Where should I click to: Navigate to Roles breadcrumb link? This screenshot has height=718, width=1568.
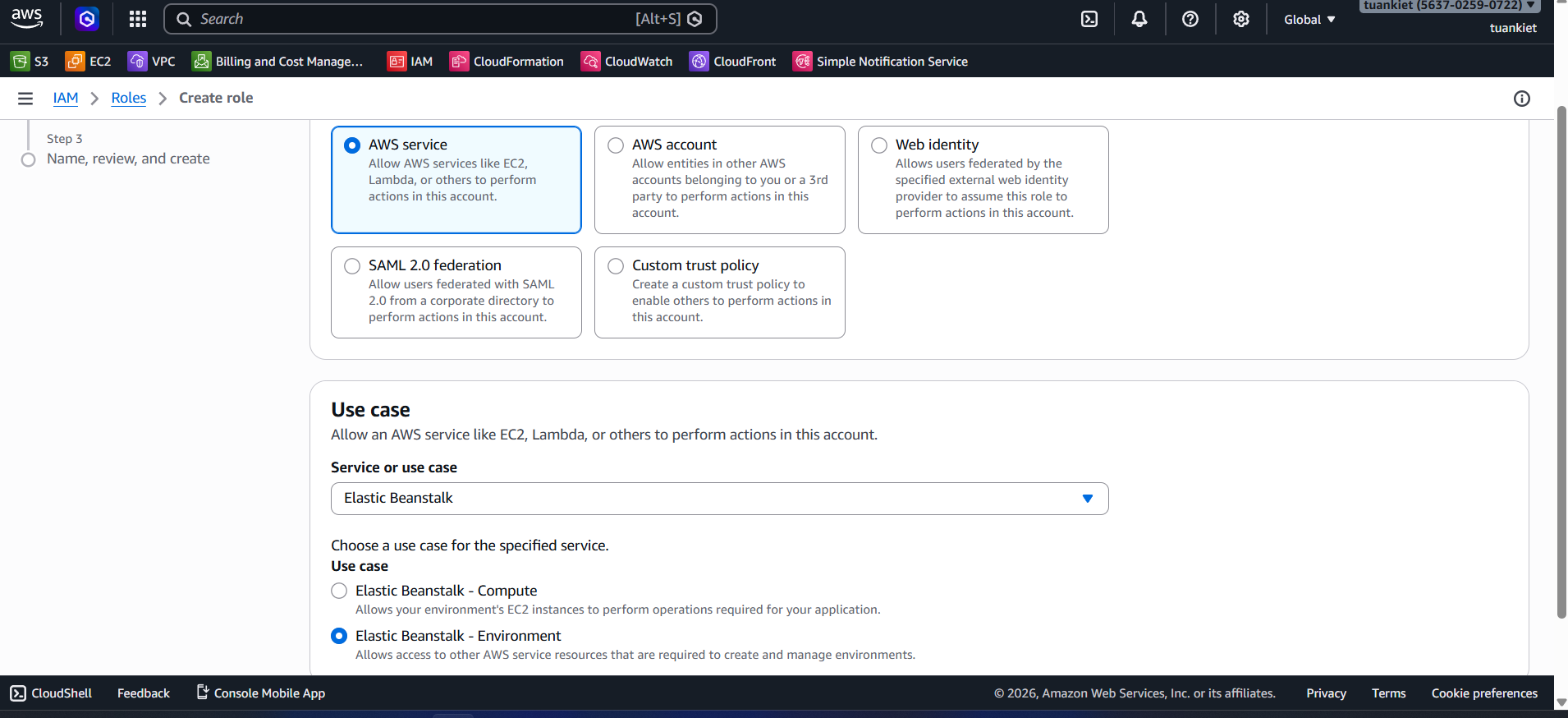click(129, 98)
